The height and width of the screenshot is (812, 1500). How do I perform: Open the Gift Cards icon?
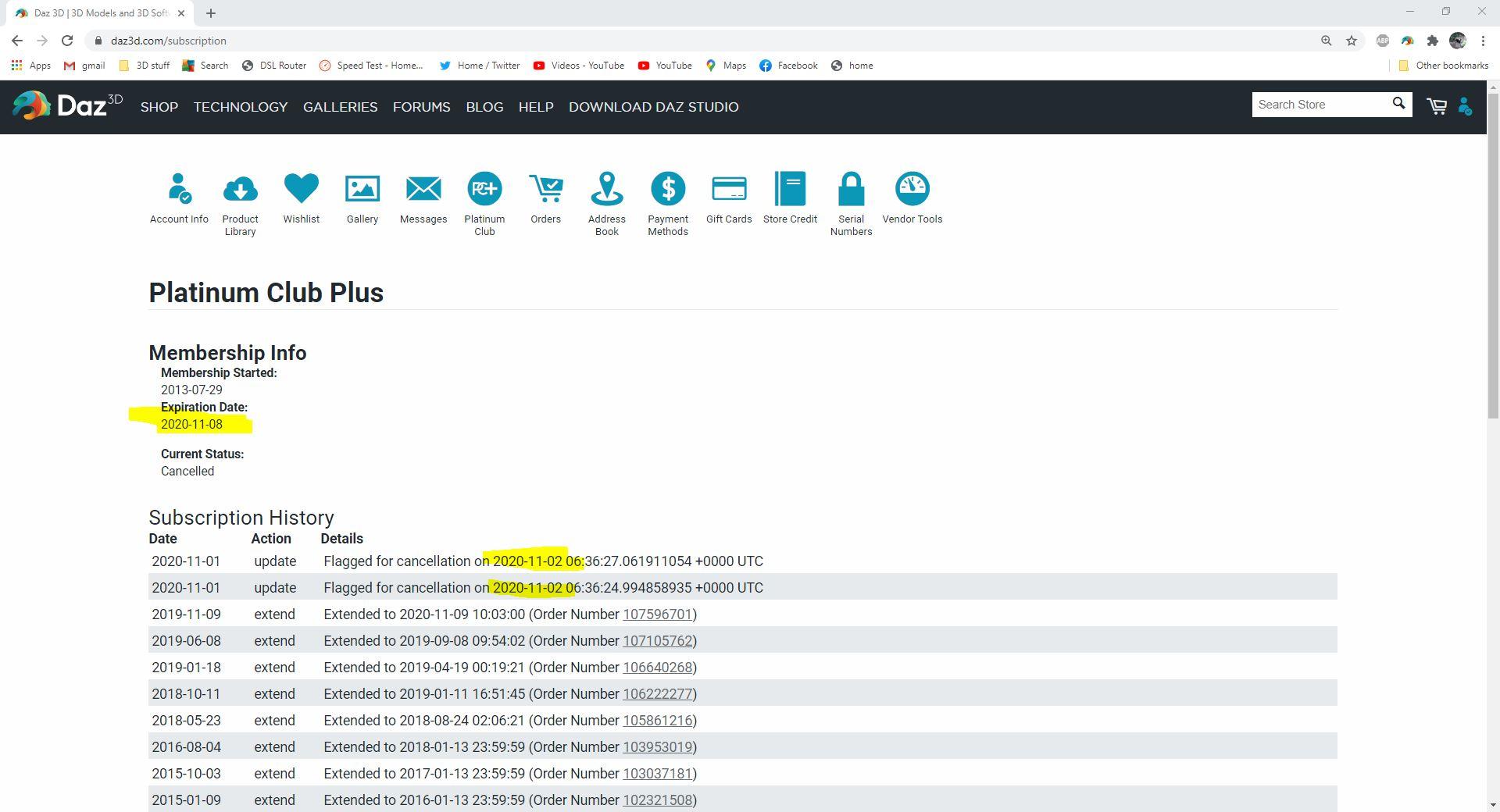tap(729, 188)
